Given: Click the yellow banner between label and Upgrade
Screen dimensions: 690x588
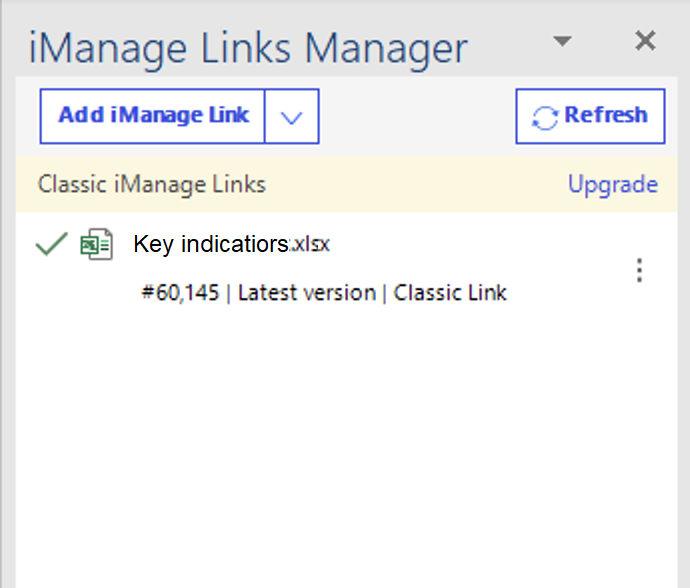Looking at the screenshot, I should [x=420, y=184].
